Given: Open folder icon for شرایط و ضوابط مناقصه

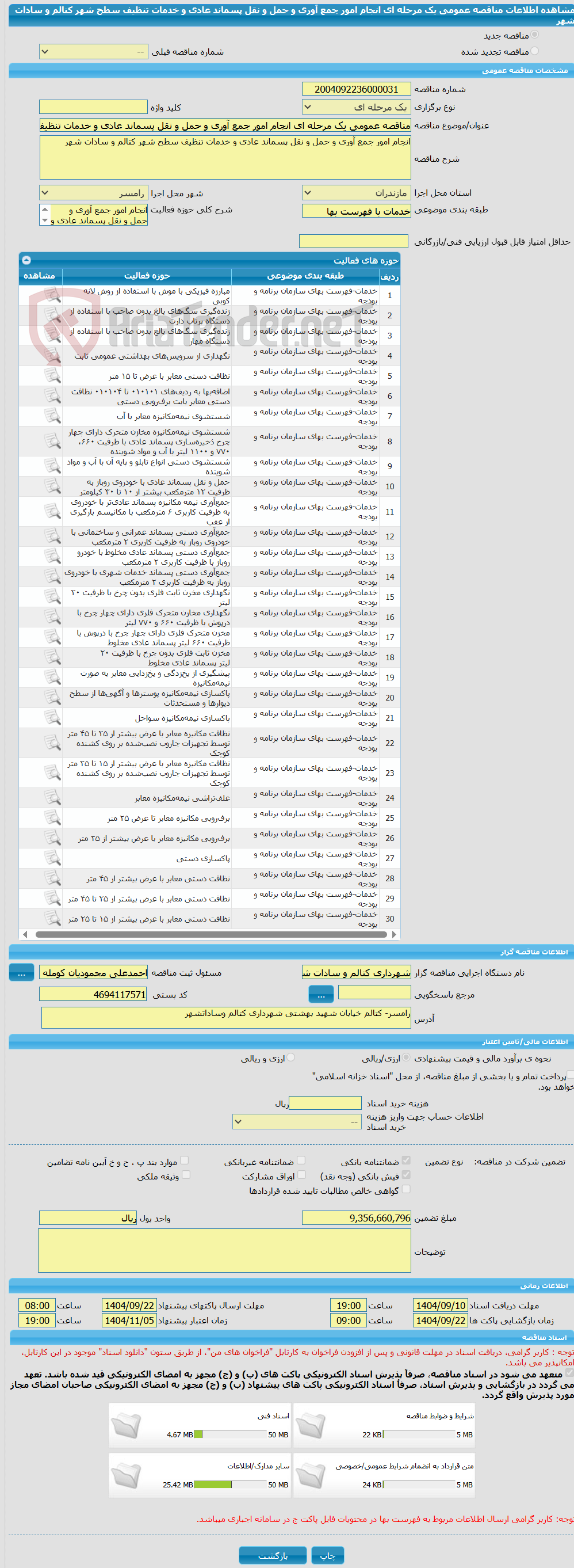Looking at the screenshot, I should pyautogui.click(x=311, y=1425).
